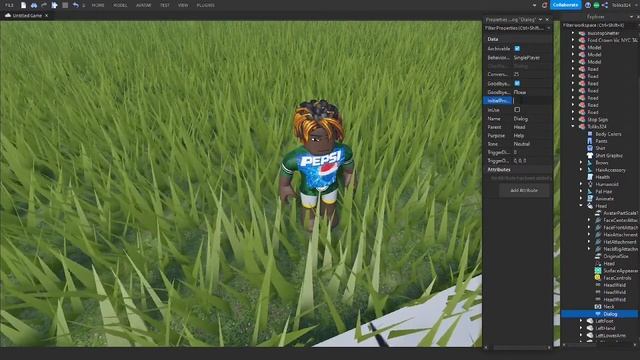Expand the LeftHand node
The image size is (640, 360).
(581, 328)
